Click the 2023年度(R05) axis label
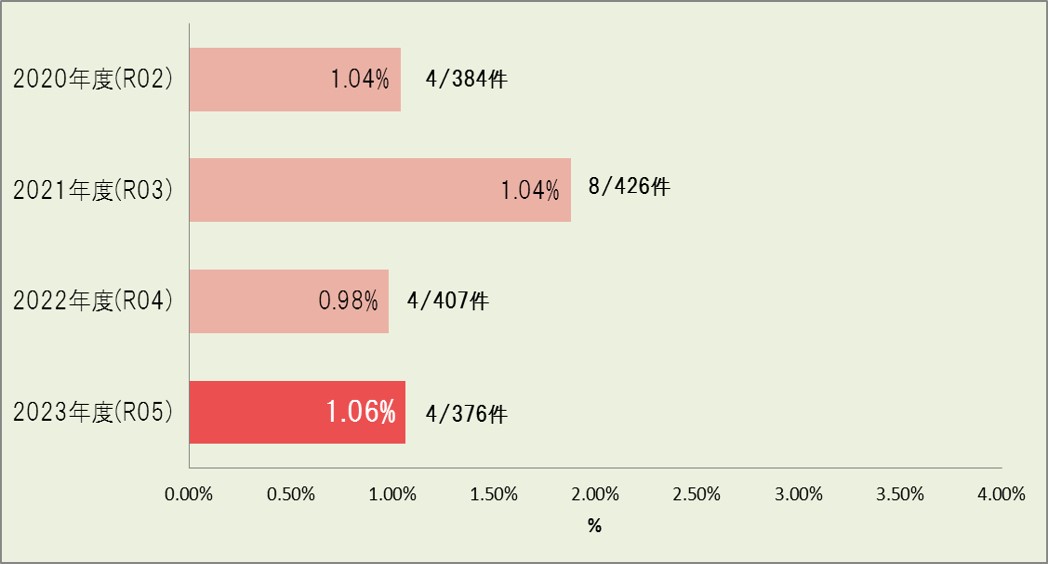Viewport: 1048px width, 564px height. tap(93, 412)
